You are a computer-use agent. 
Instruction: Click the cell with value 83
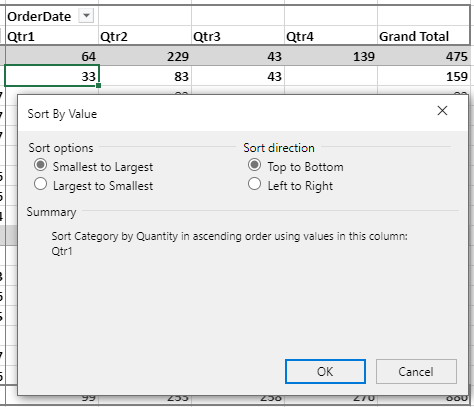[x=145, y=76]
